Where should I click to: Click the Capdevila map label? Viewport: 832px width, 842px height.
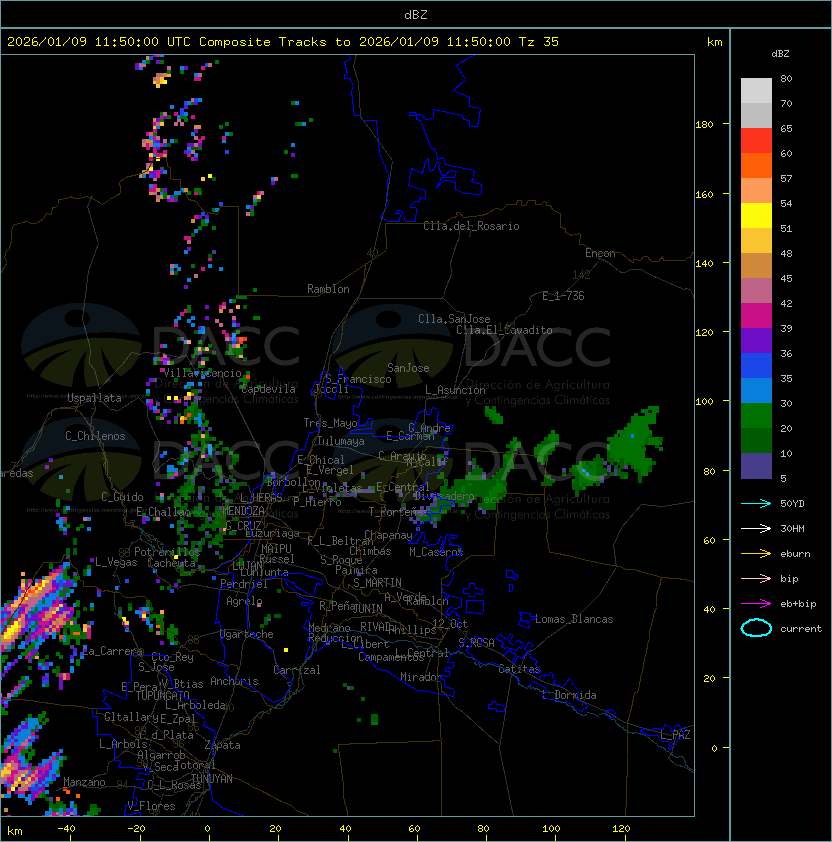point(268,389)
